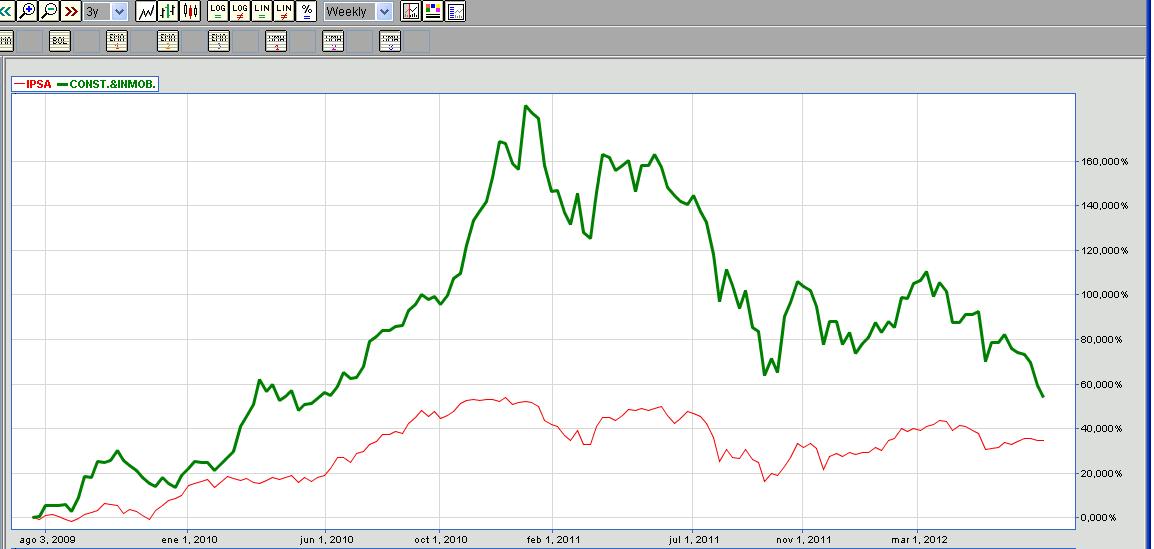Open the color palette settings icon
Image resolution: width=1154 pixels, height=549 pixels.
(x=433, y=11)
